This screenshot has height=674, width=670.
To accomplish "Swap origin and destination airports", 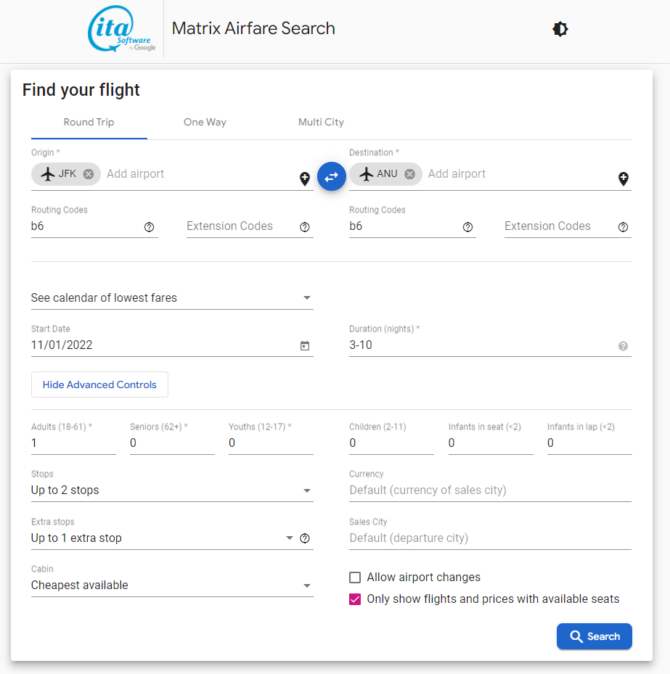I will coord(331,176).
